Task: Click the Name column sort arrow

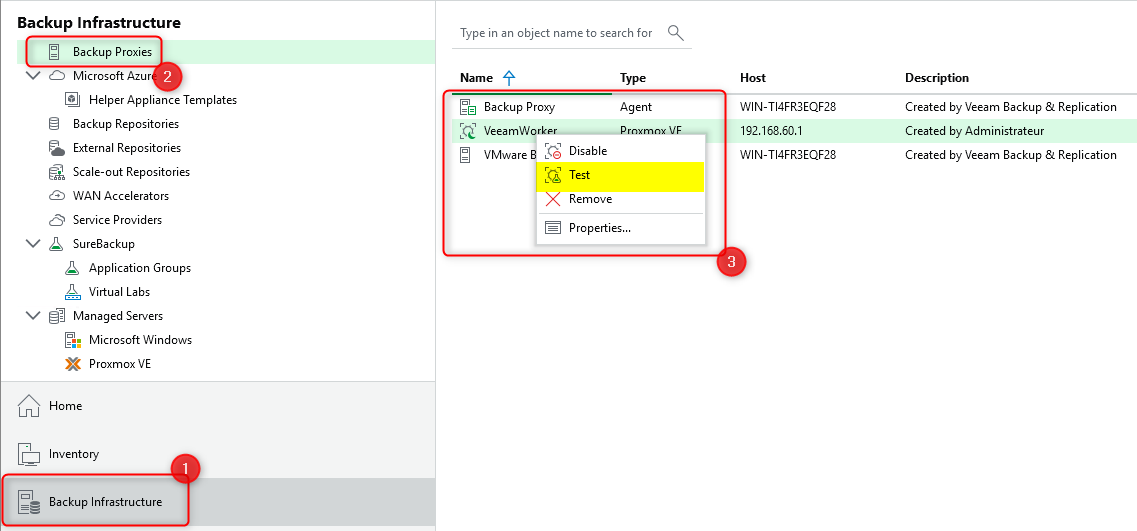Action: click(x=509, y=78)
